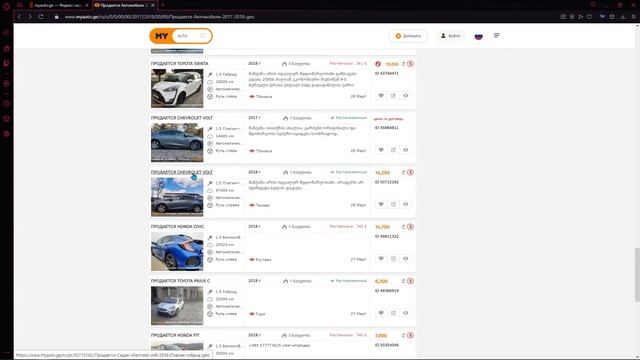Open 2017 Продается Chevrolet Volt title
This screenshot has width=640, height=360.
pos(182,118)
